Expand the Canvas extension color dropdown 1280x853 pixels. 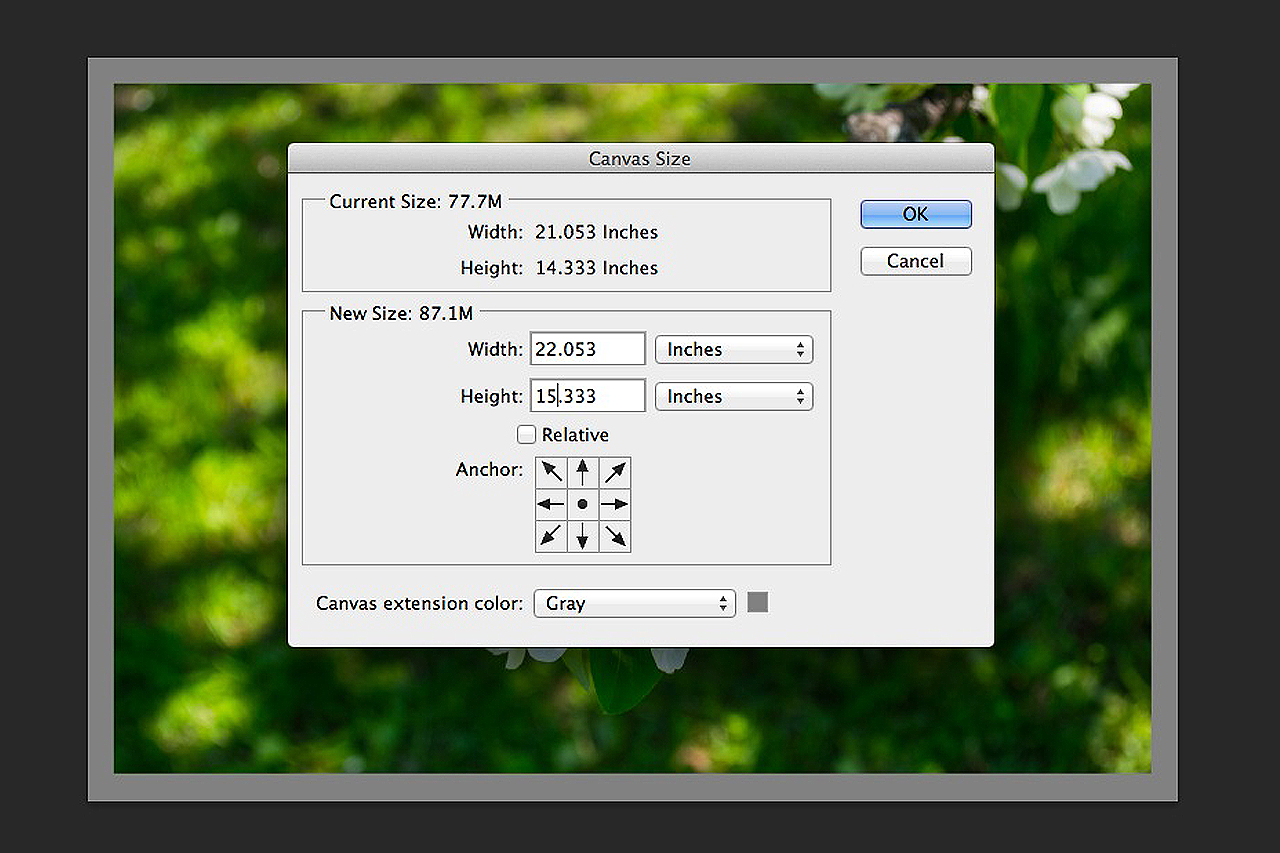(634, 604)
